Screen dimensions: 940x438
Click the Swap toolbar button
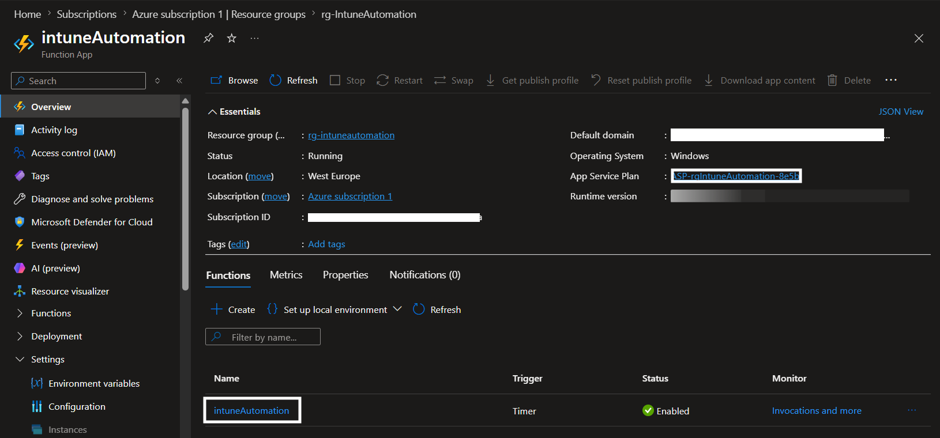coord(454,80)
